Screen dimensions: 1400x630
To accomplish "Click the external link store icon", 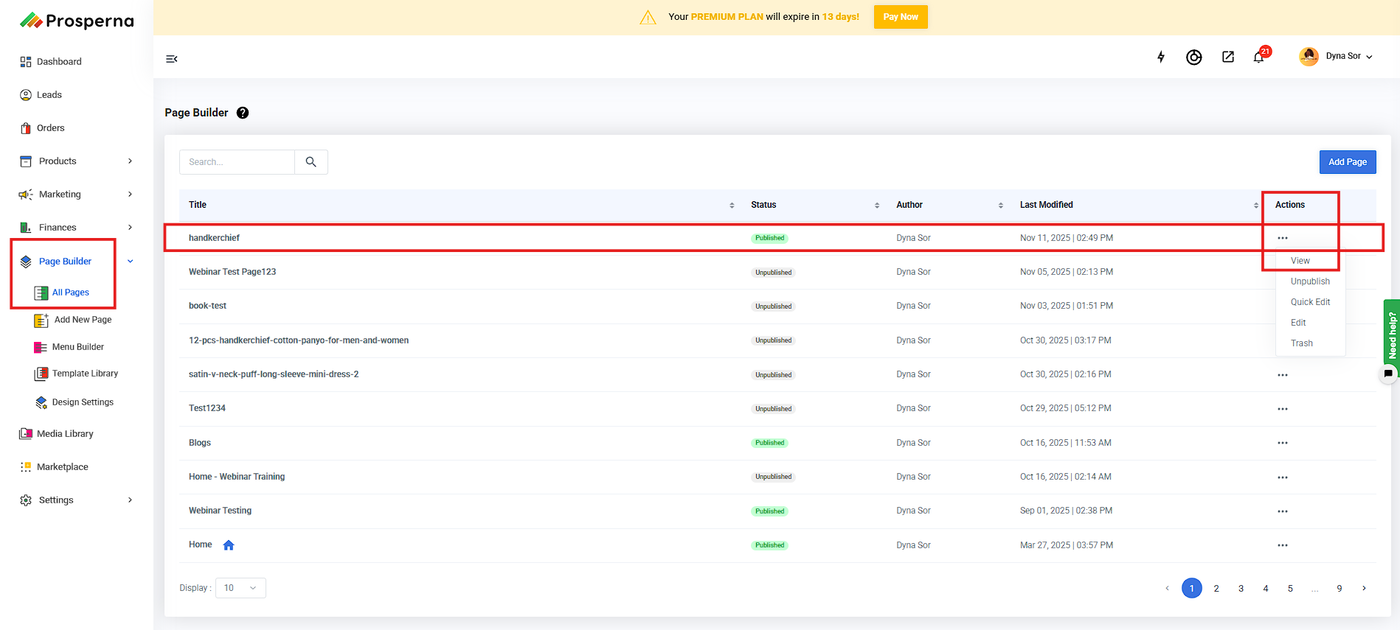I will click(x=1228, y=57).
